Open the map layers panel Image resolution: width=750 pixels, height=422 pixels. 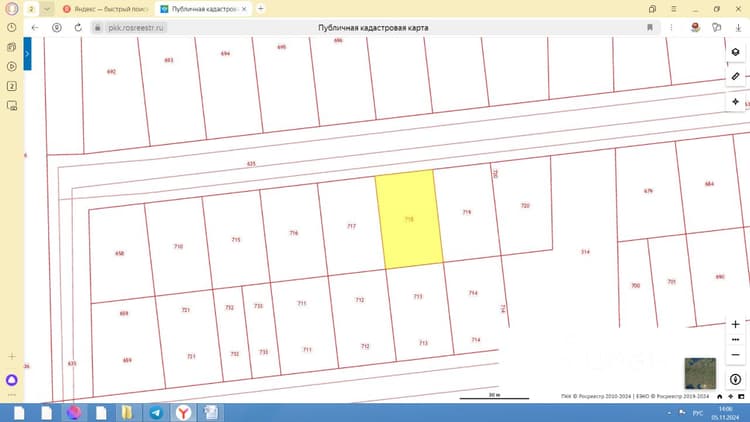(x=735, y=52)
